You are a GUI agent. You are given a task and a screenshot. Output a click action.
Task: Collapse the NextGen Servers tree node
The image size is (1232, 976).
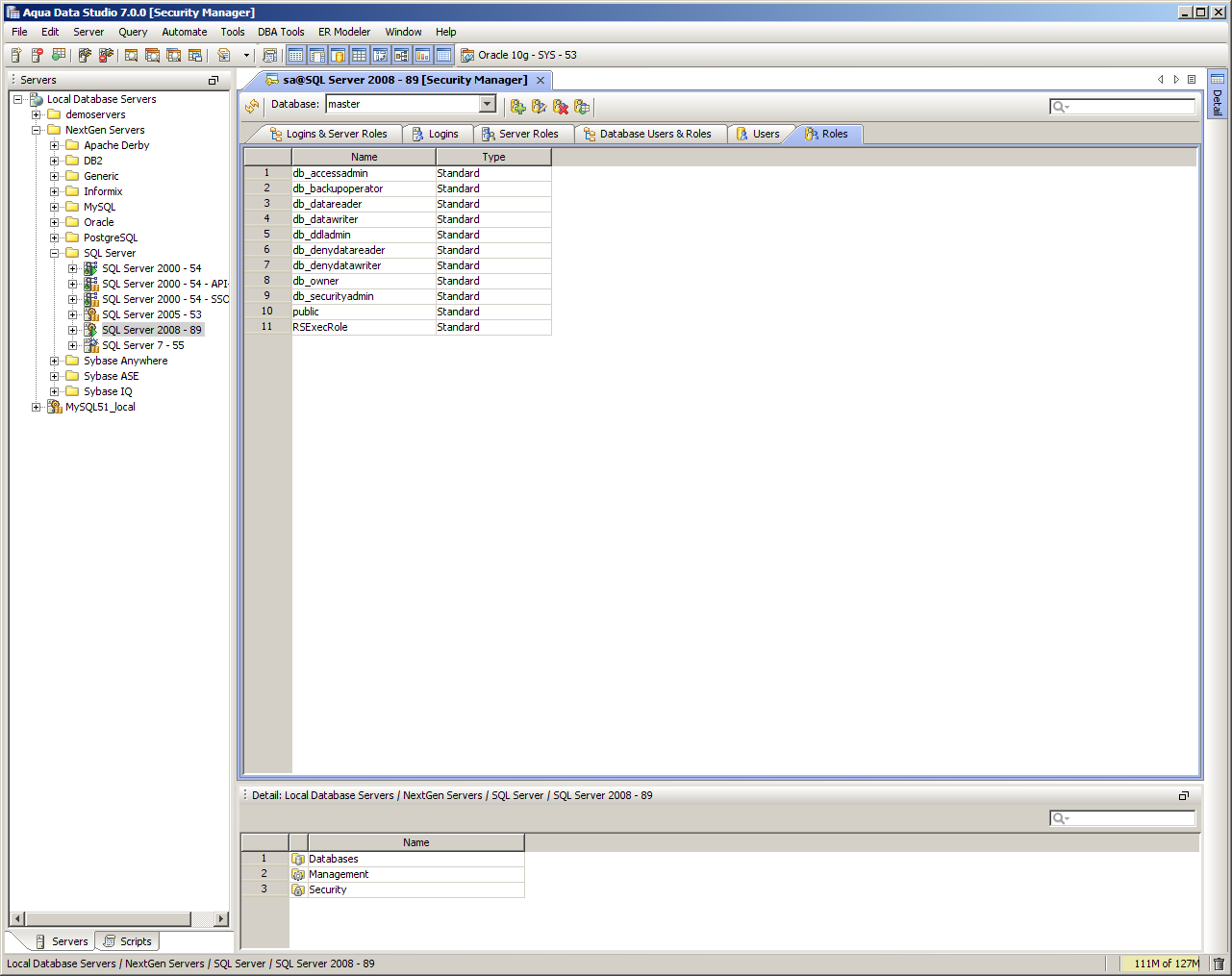click(37, 130)
